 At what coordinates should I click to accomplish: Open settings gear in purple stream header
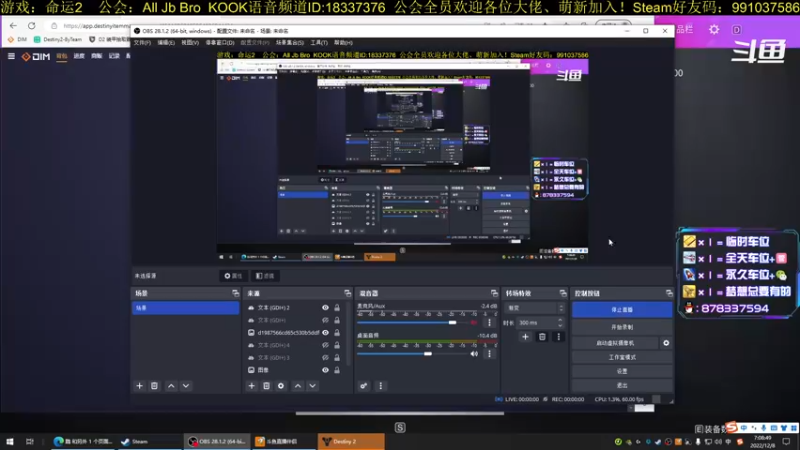[x=714, y=30]
